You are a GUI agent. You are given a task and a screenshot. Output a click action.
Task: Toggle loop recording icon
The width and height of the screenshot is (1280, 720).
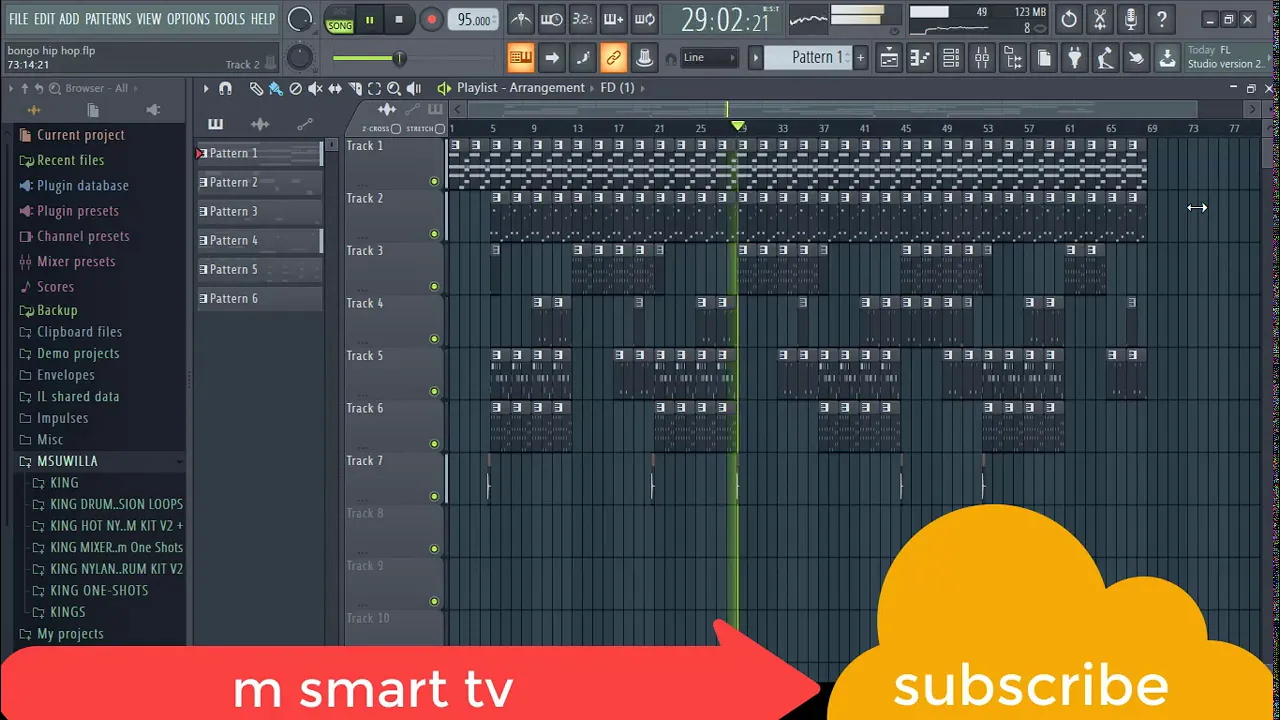pos(645,19)
